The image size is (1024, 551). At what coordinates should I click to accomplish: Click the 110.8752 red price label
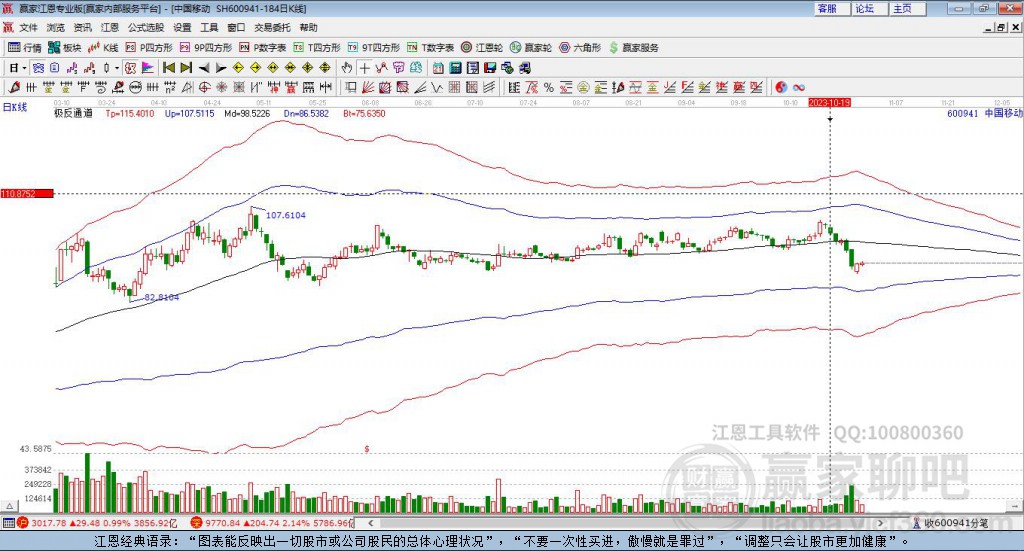(x=27, y=193)
